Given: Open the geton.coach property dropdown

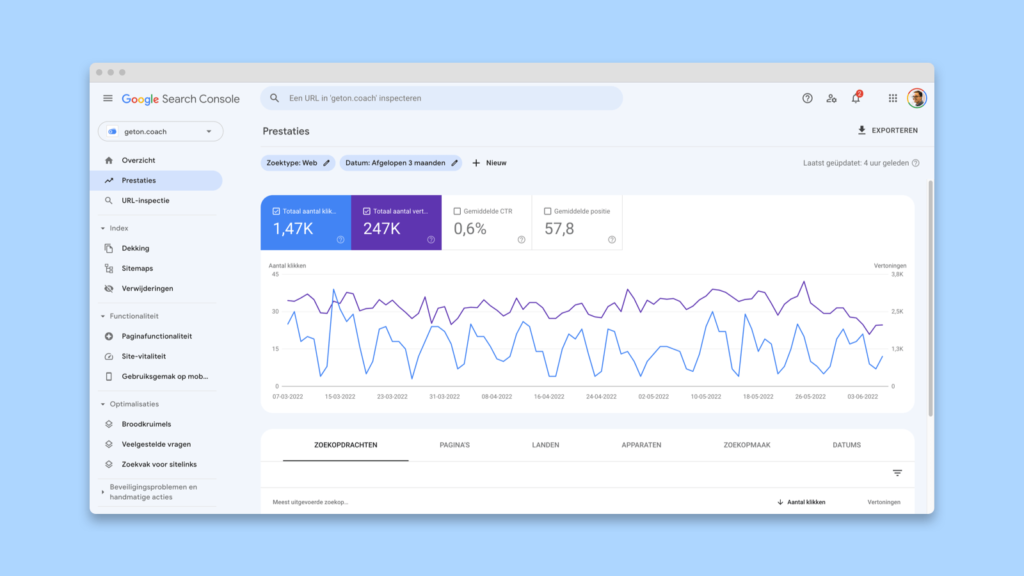Looking at the screenshot, I should click(161, 131).
